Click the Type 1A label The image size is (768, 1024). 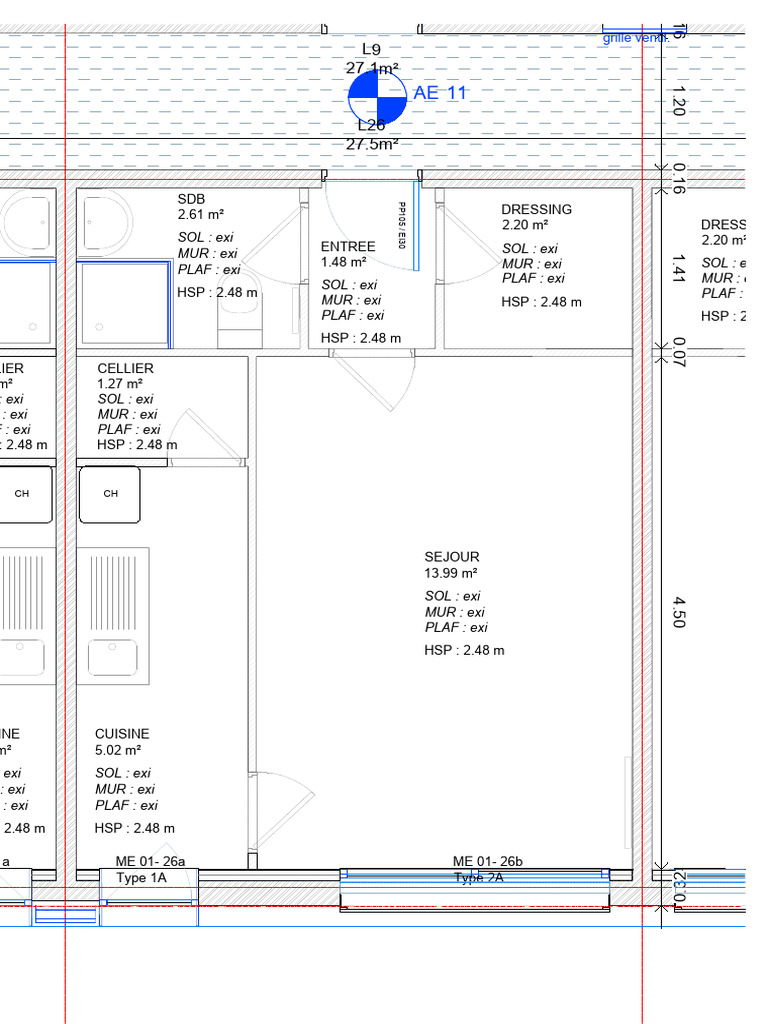point(142,878)
